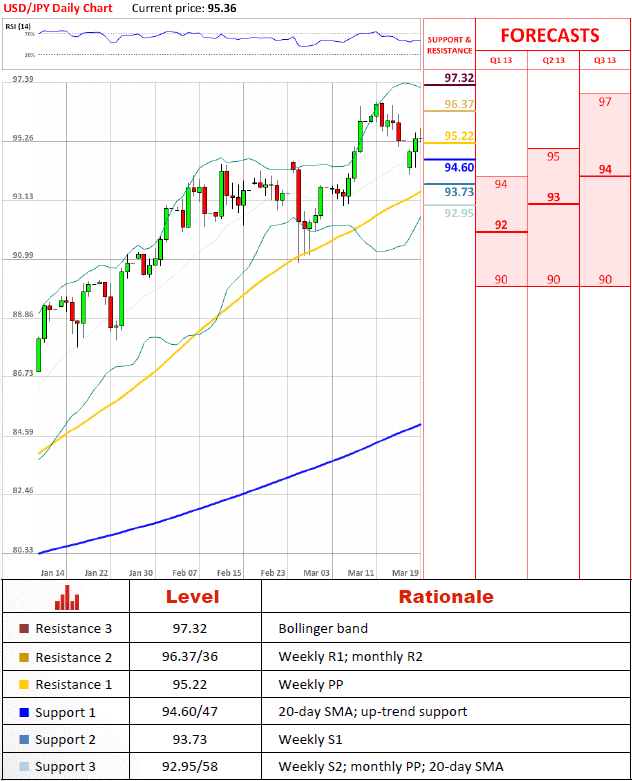Click the RSI (14) indicator label
This screenshot has width=632, height=781.
tap(18, 26)
